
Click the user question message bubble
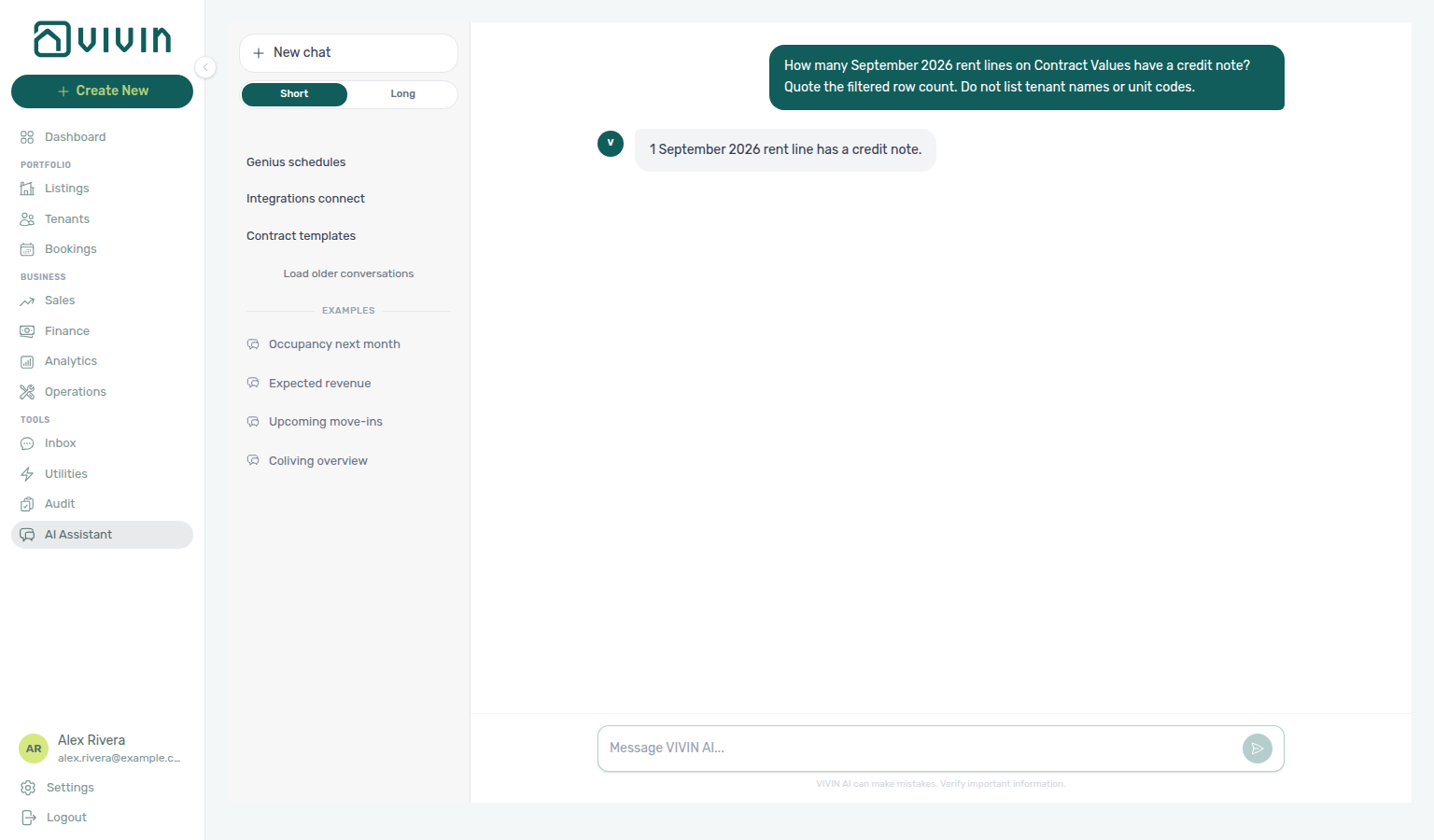(1027, 77)
